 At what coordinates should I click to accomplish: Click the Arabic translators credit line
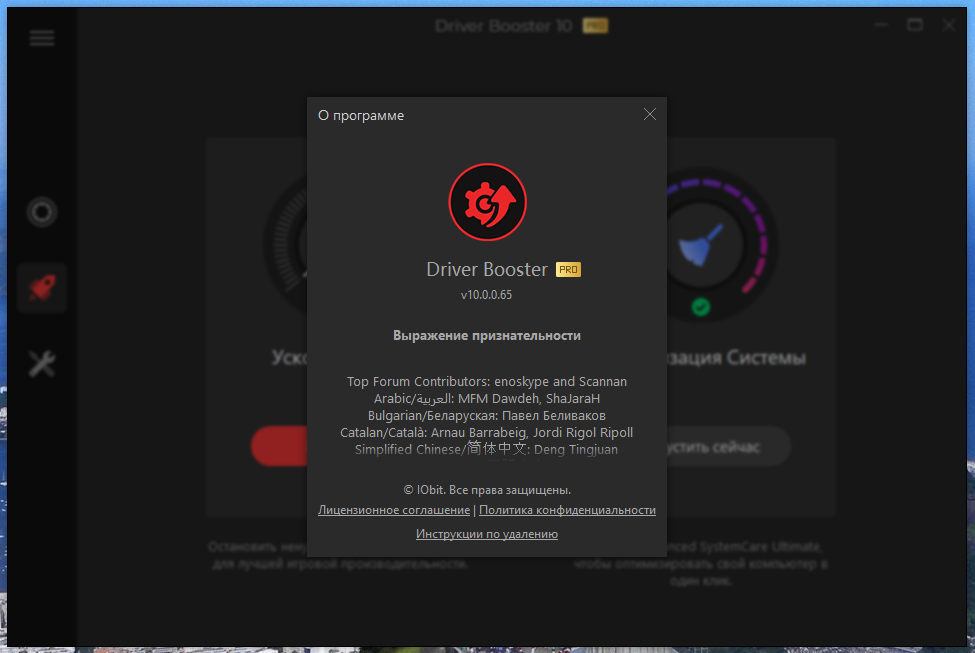pyautogui.click(x=487, y=399)
